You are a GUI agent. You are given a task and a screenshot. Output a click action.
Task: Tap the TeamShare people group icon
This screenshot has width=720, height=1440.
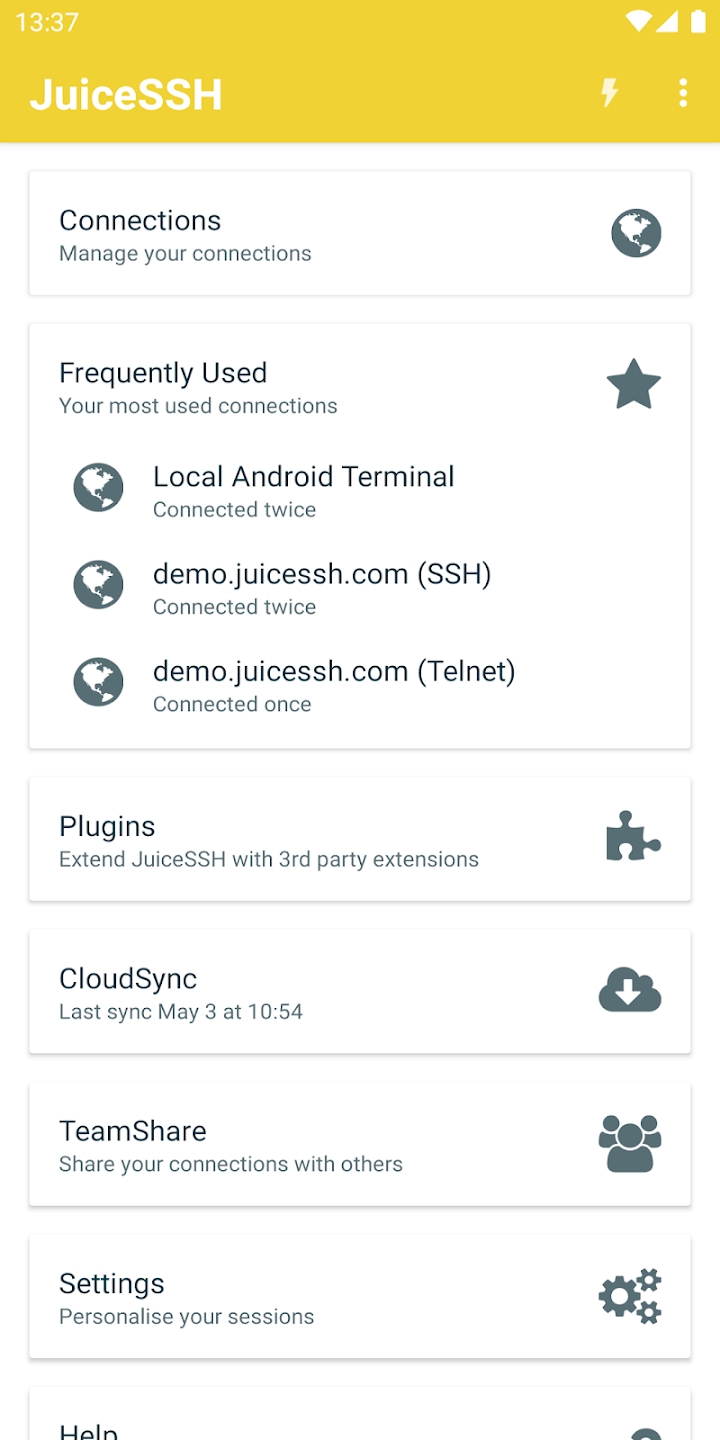pos(630,1143)
